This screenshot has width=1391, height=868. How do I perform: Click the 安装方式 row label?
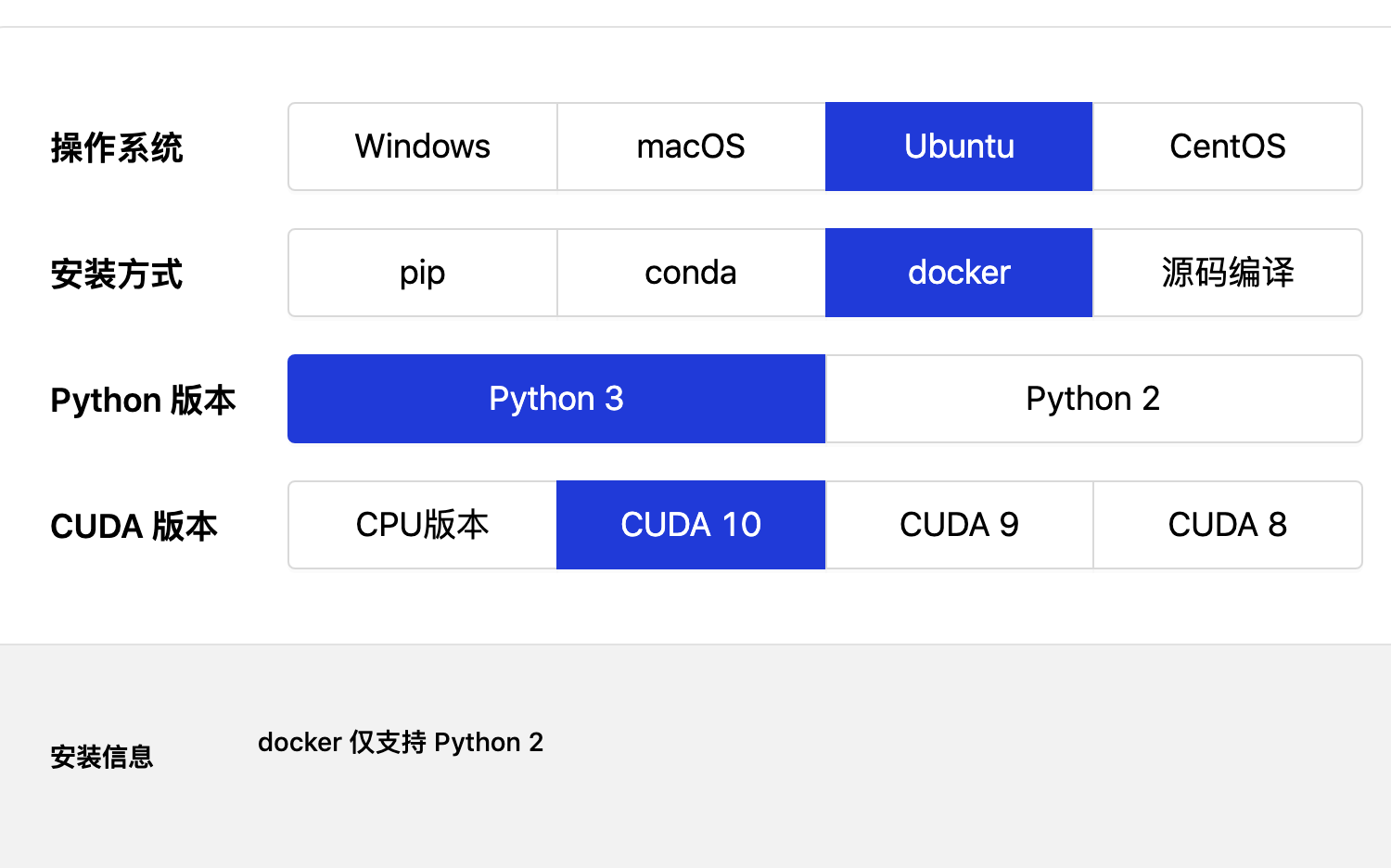pyautogui.click(x=116, y=273)
